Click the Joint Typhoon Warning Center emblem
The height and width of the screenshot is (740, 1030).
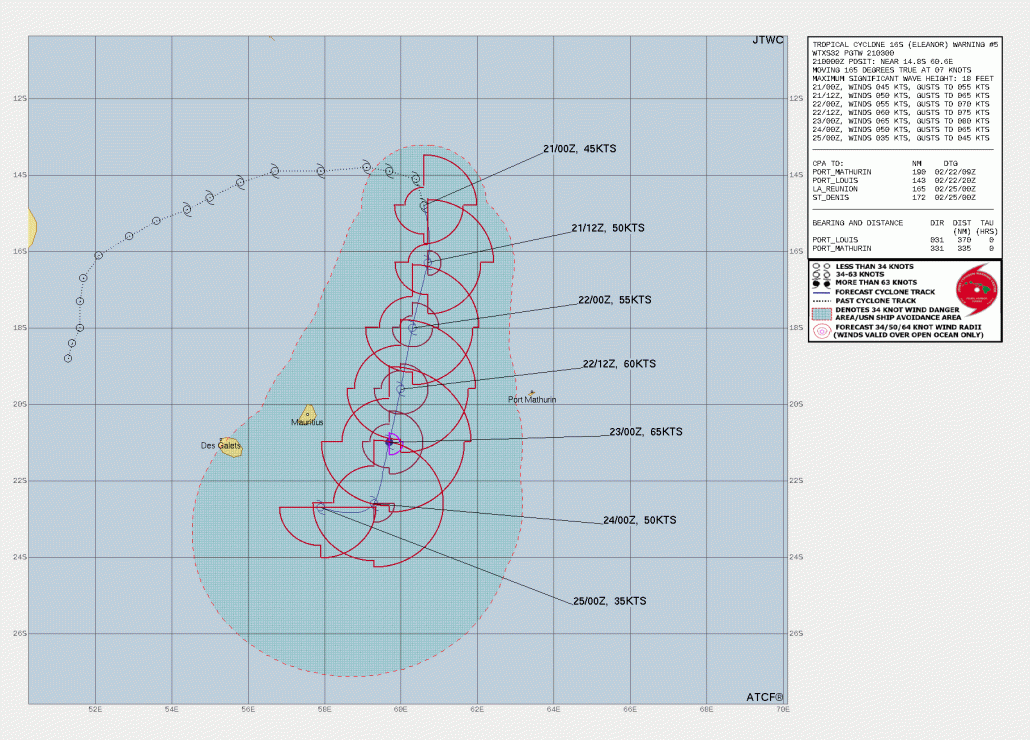pos(977,290)
